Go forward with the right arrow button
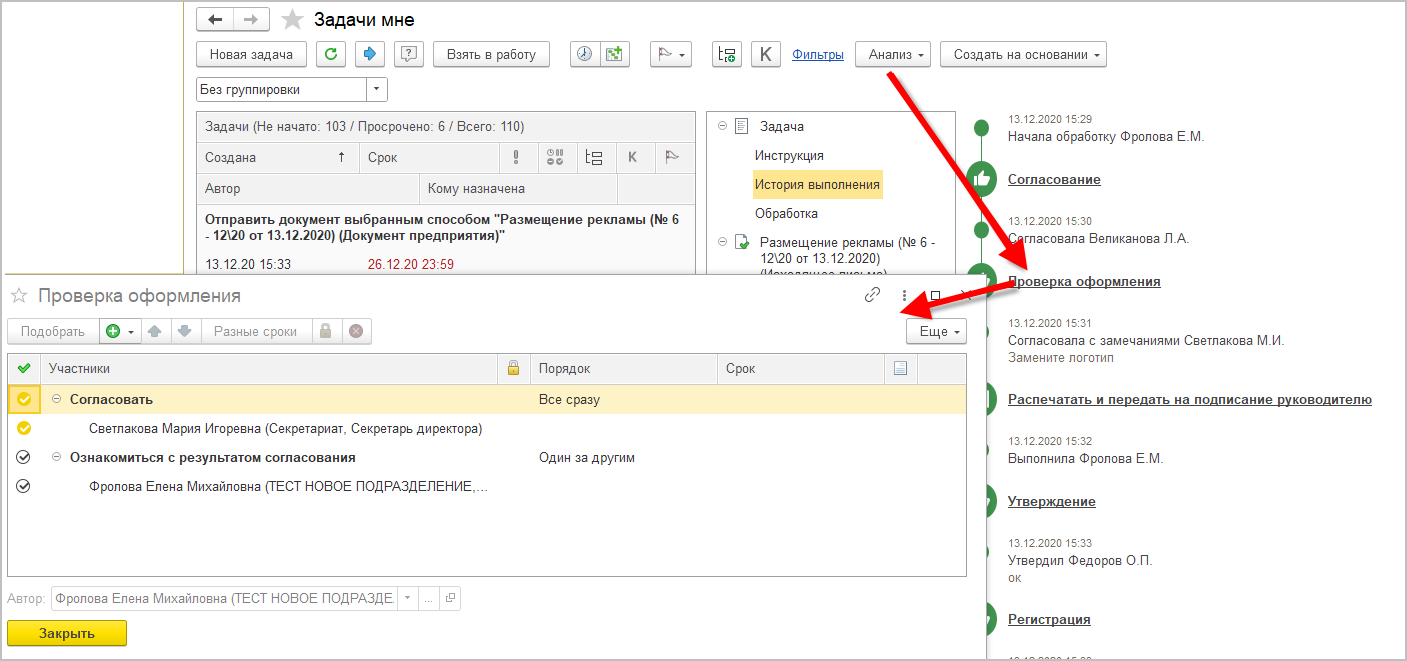The height and width of the screenshot is (661, 1407). click(251, 20)
